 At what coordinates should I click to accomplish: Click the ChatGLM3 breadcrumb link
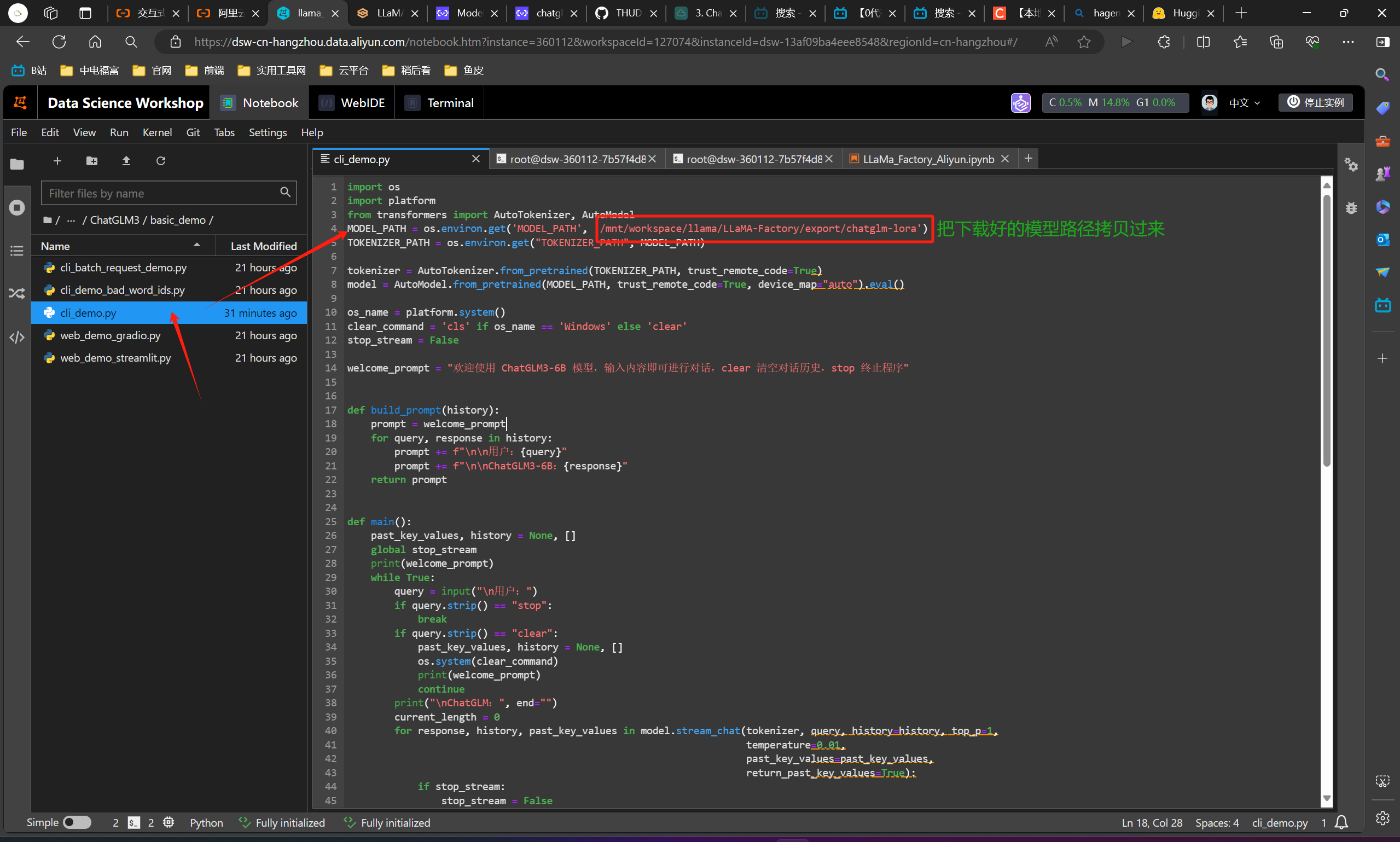114,220
